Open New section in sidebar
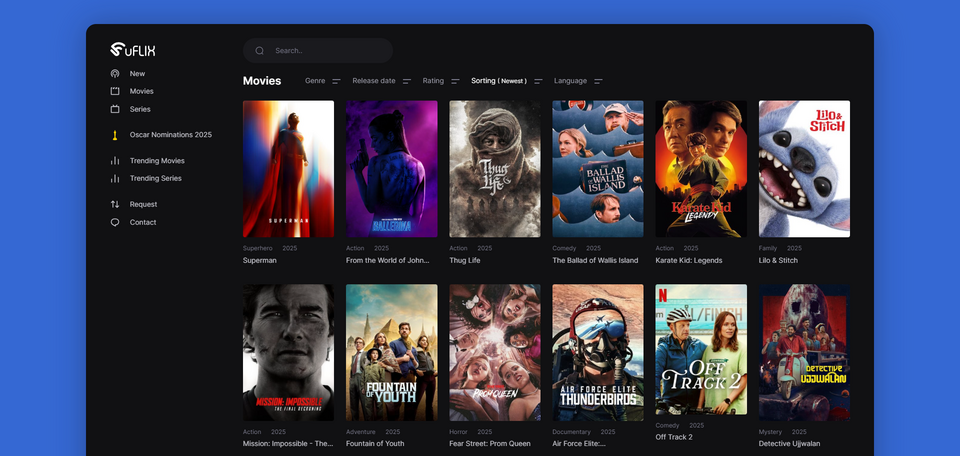Screen dimensions: 960x456 [x=137, y=73]
